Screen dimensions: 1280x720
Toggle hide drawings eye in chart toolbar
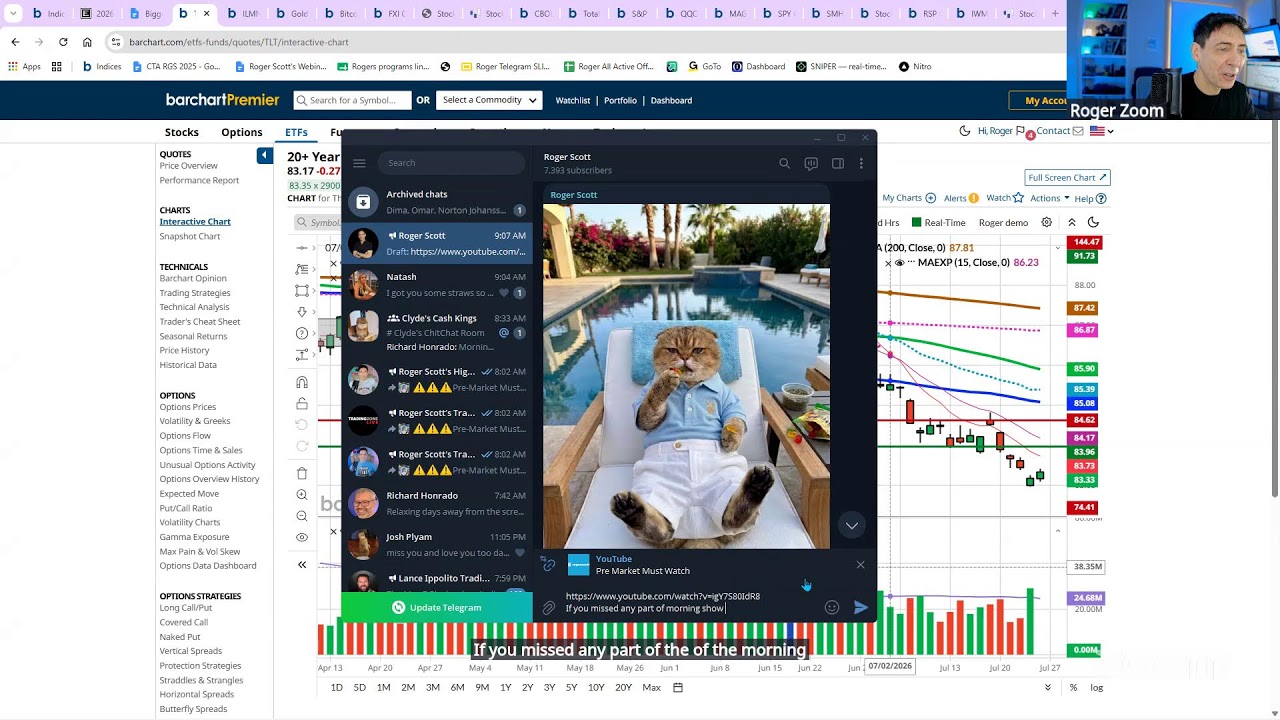click(x=302, y=538)
